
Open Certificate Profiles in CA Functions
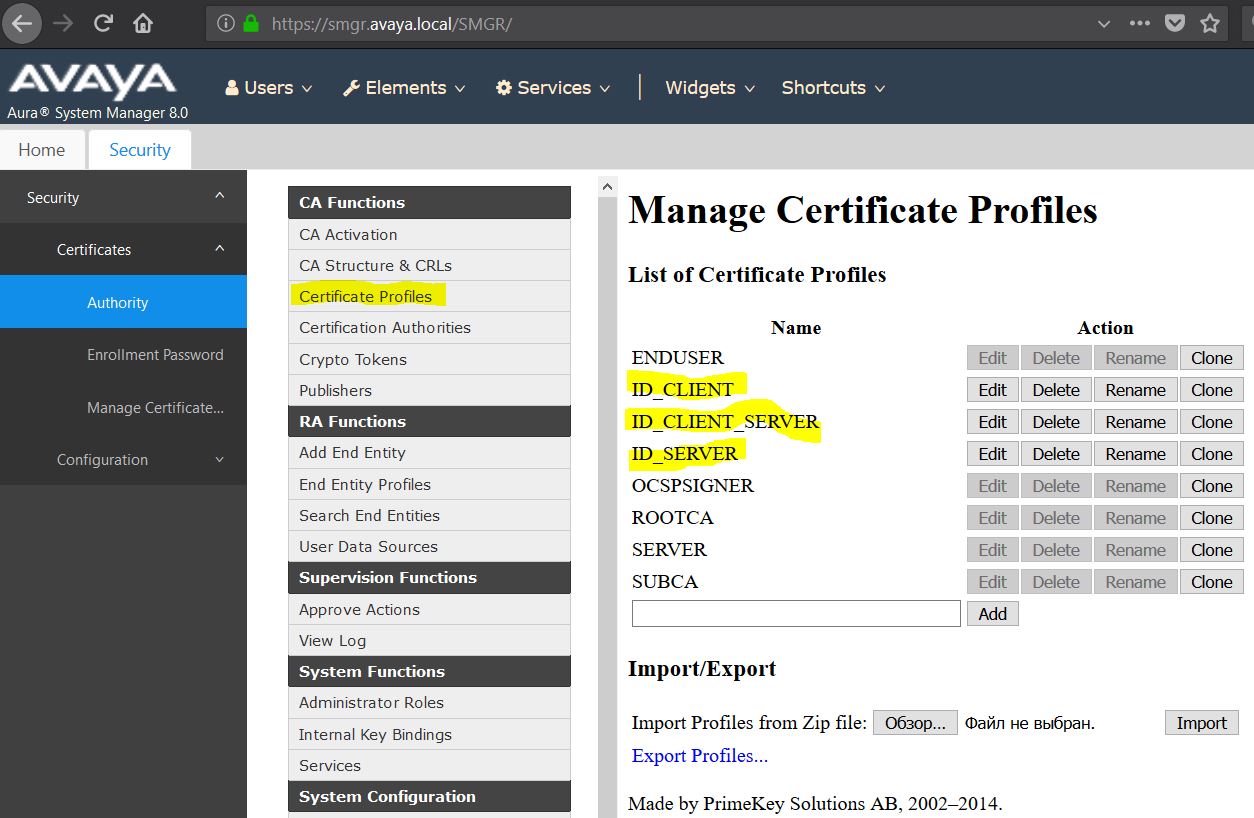pyautogui.click(x=429, y=296)
